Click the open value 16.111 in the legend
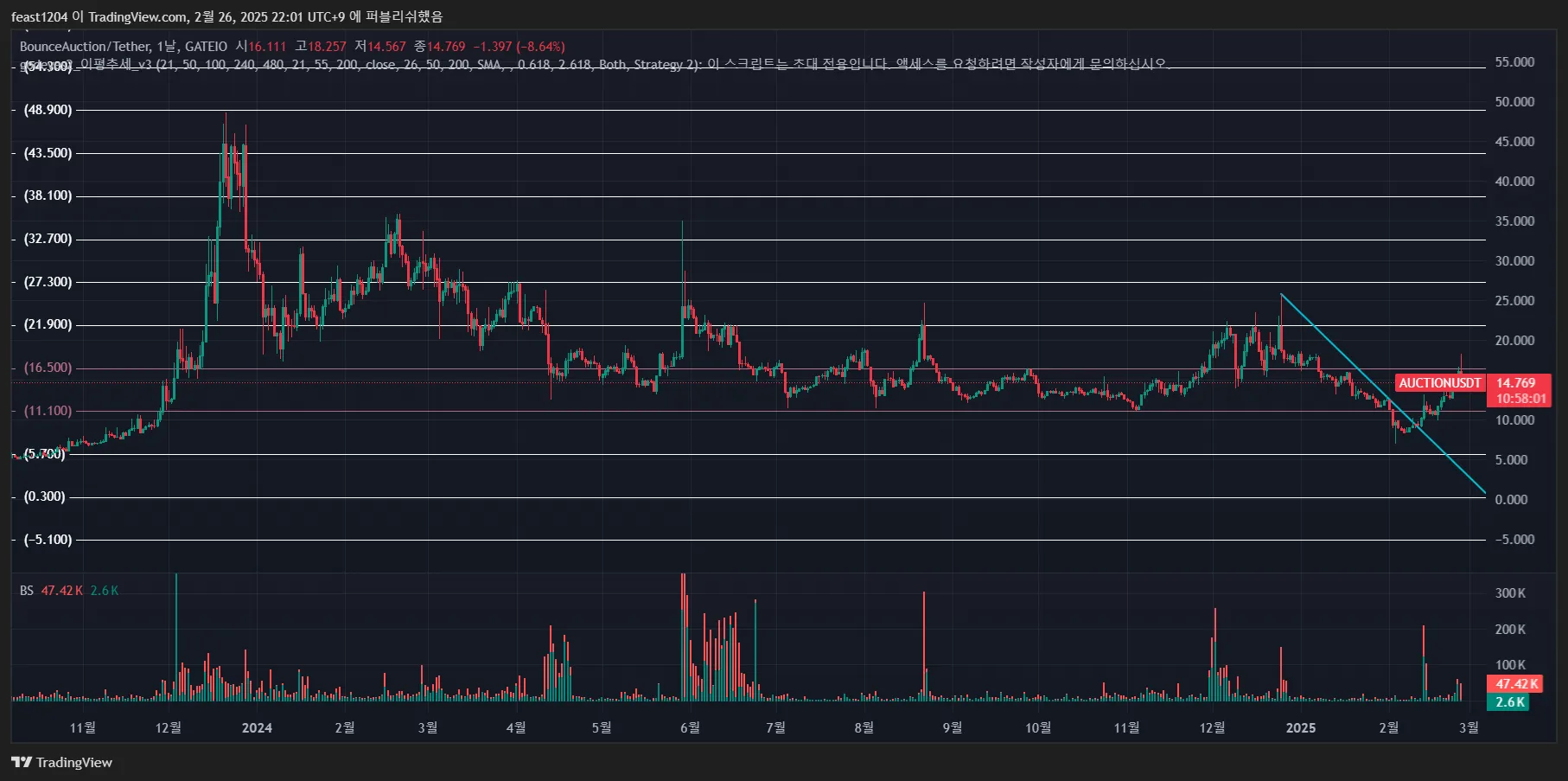 [x=267, y=47]
